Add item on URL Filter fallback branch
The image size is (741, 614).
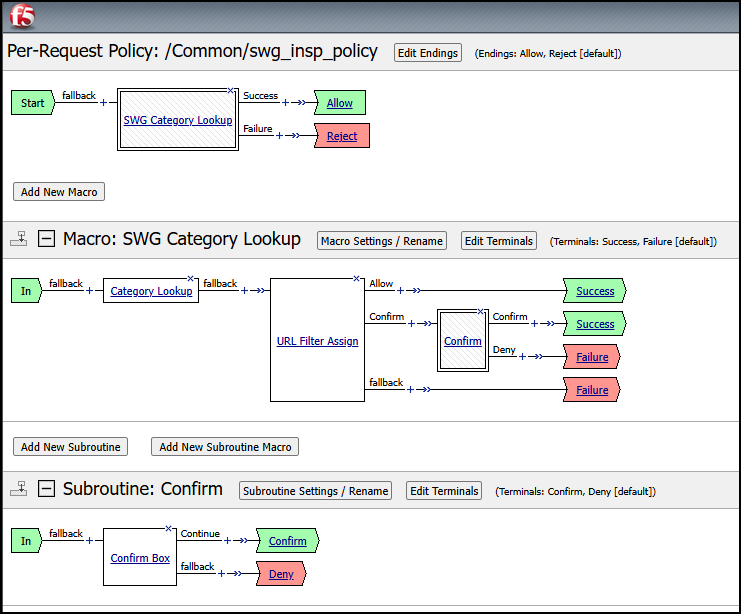(x=410, y=389)
